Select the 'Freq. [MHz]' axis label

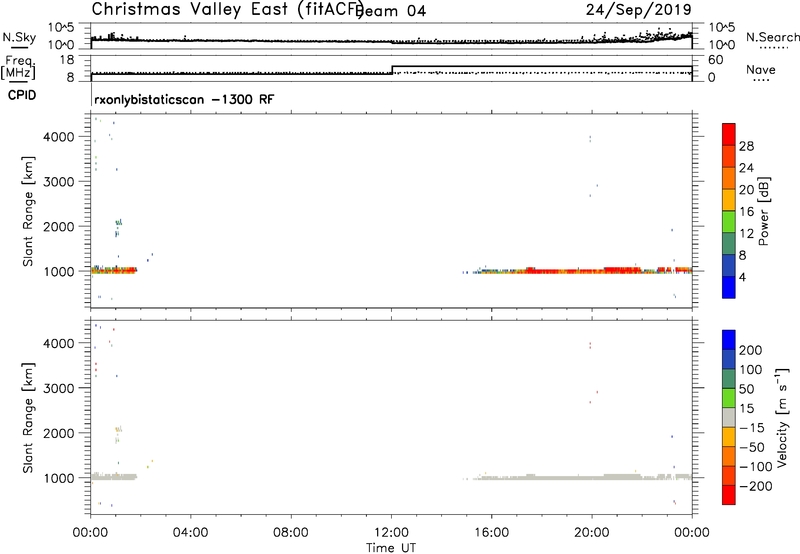tap(18, 67)
